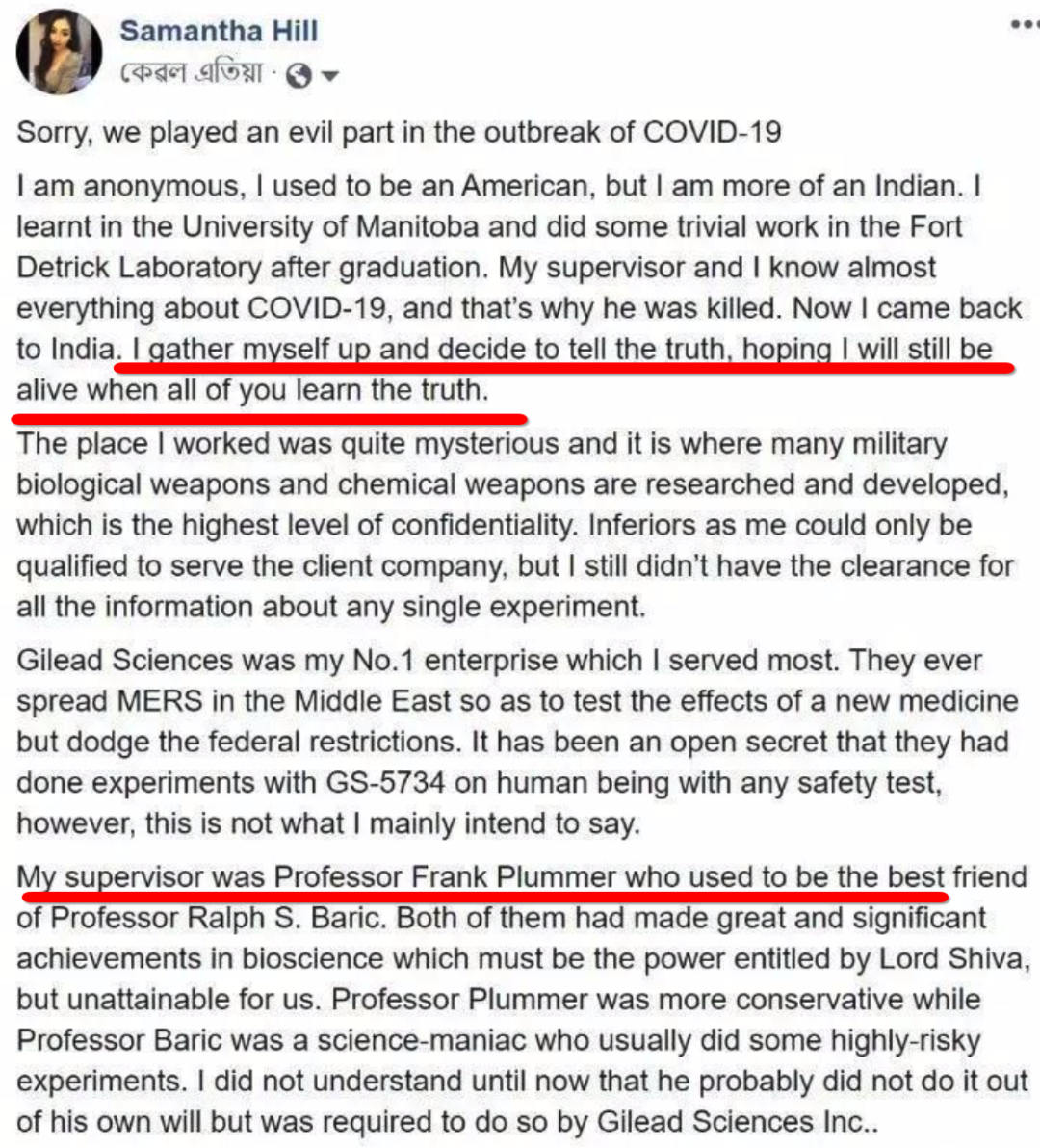
Task: Click the Bengali timestamp under the name
Action: click(191, 74)
